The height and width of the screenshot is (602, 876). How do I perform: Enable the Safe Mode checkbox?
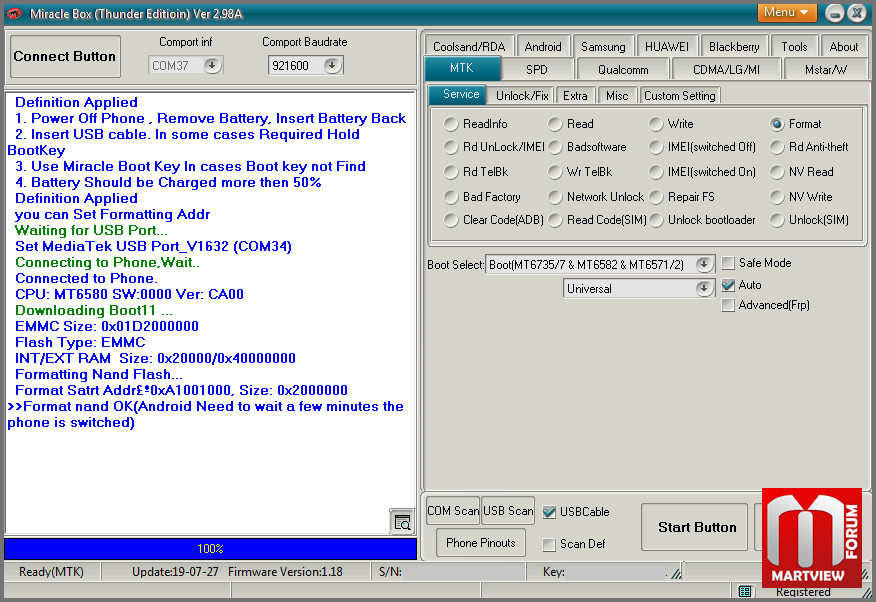728,263
